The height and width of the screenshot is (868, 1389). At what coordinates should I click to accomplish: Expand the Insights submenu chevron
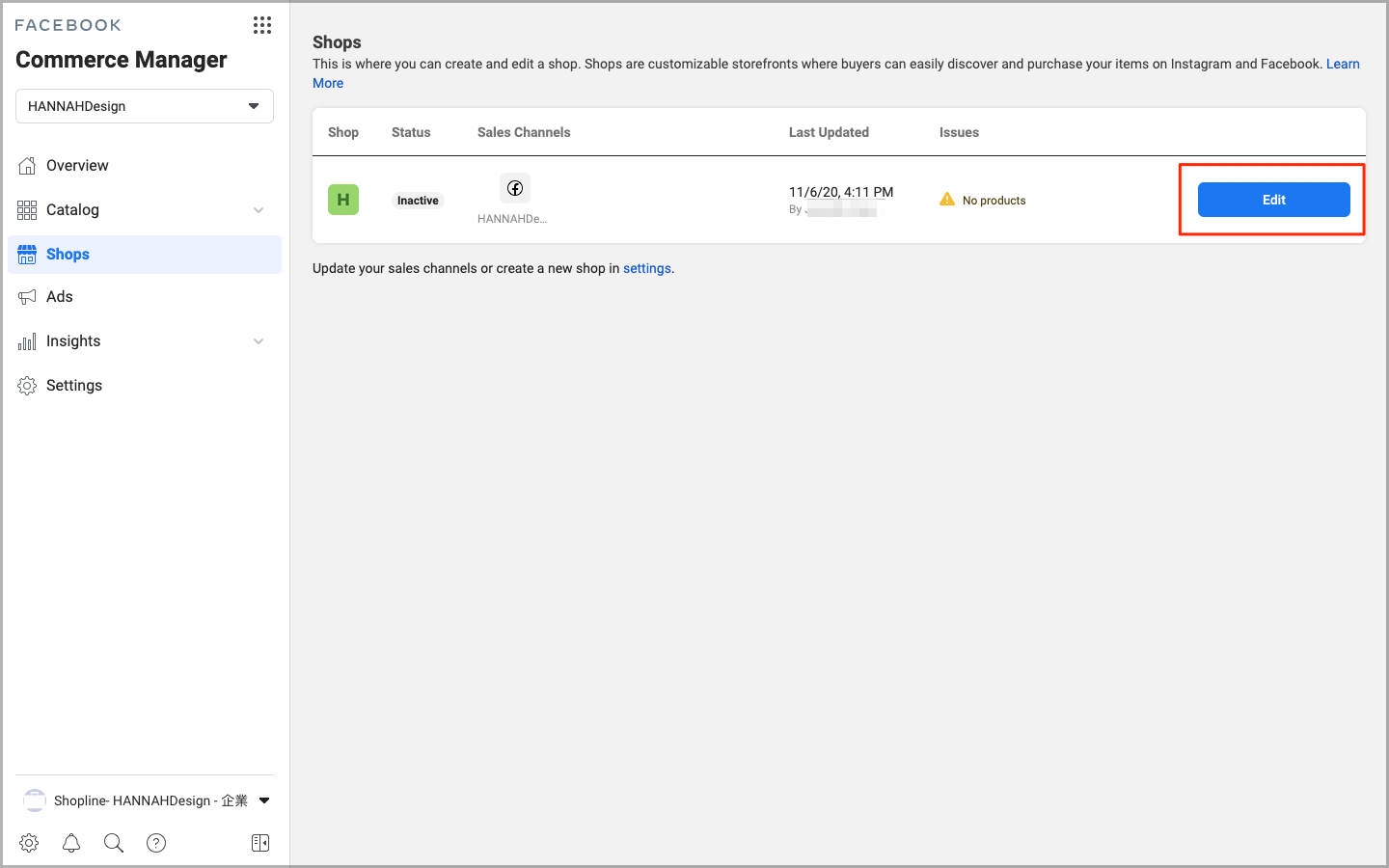click(259, 341)
